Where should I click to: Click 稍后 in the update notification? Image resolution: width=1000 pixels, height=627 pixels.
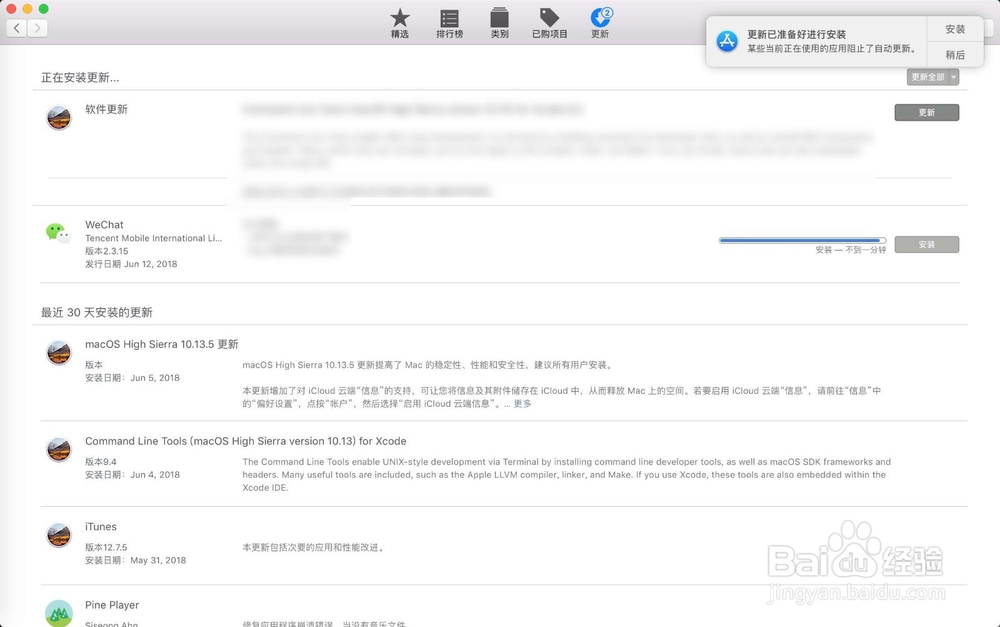tap(955, 55)
